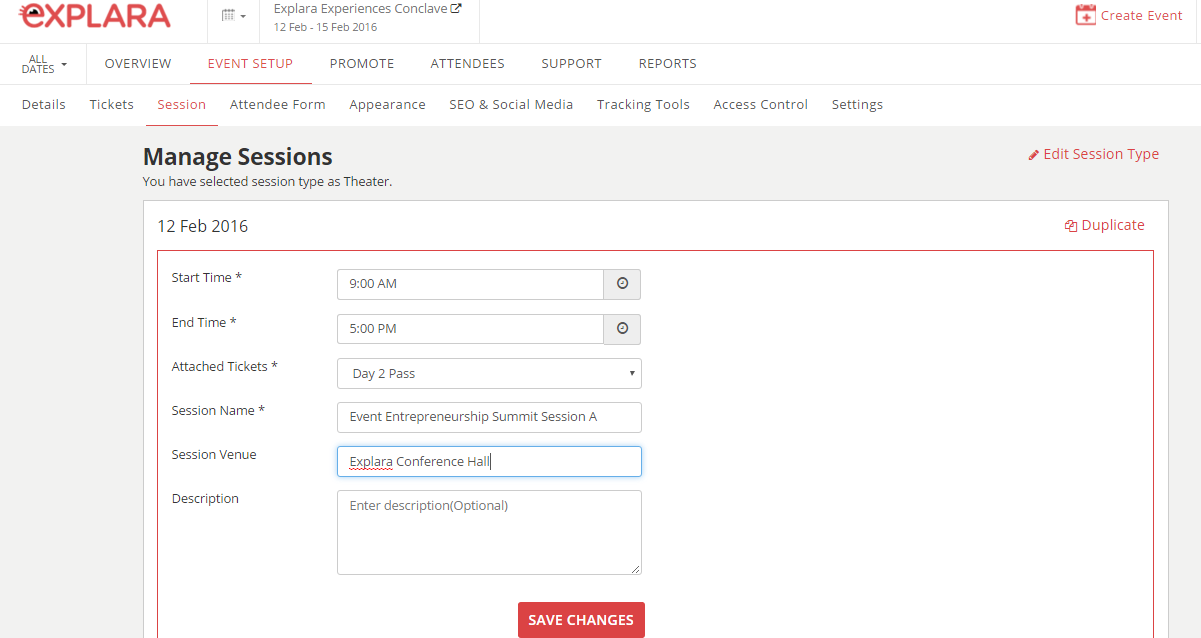1201x638 pixels.
Task: Click the Session Name label
Action: point(219,411)
